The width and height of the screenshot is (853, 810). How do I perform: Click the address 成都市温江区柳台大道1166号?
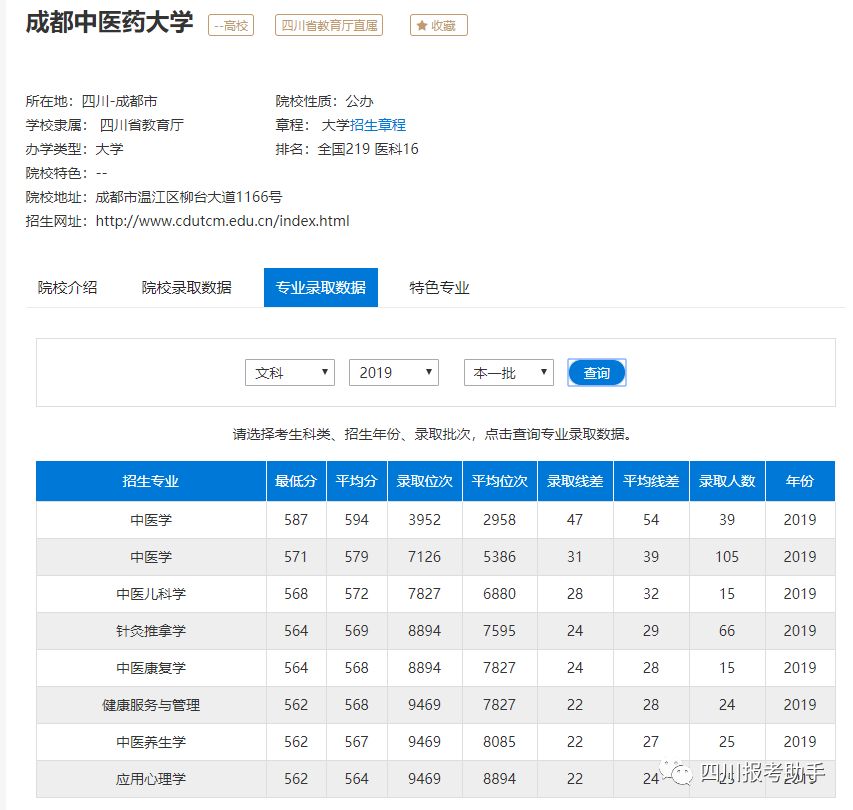(x=189, y=197)
